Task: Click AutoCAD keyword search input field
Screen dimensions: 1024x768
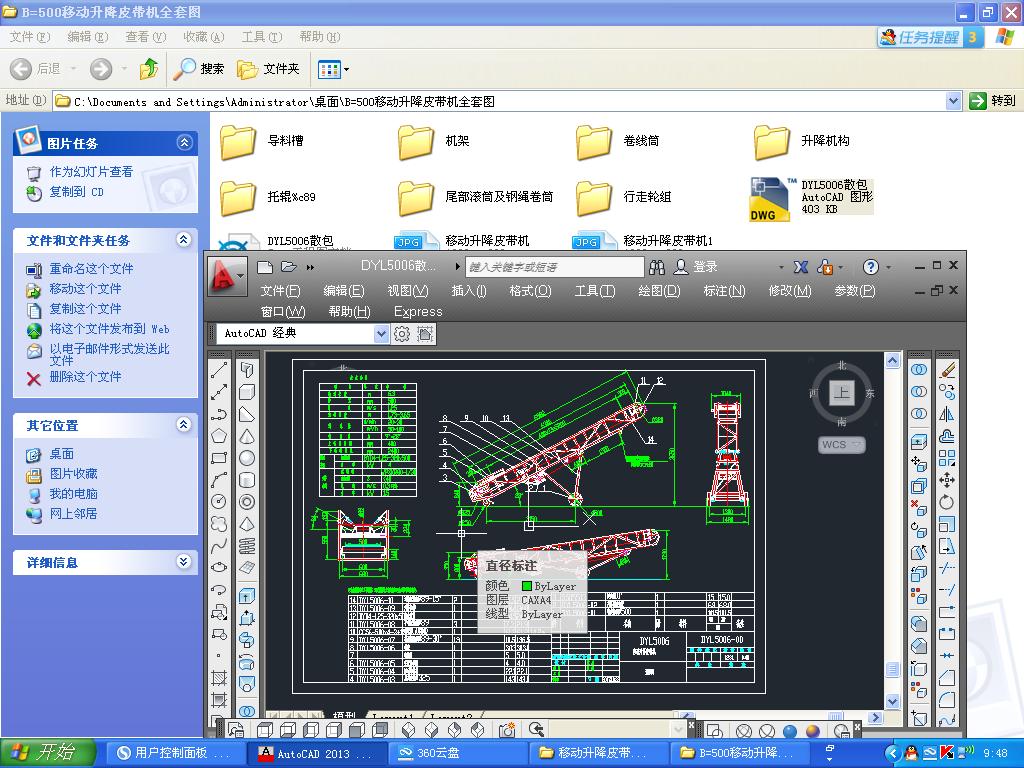Action: pos(554,266)
